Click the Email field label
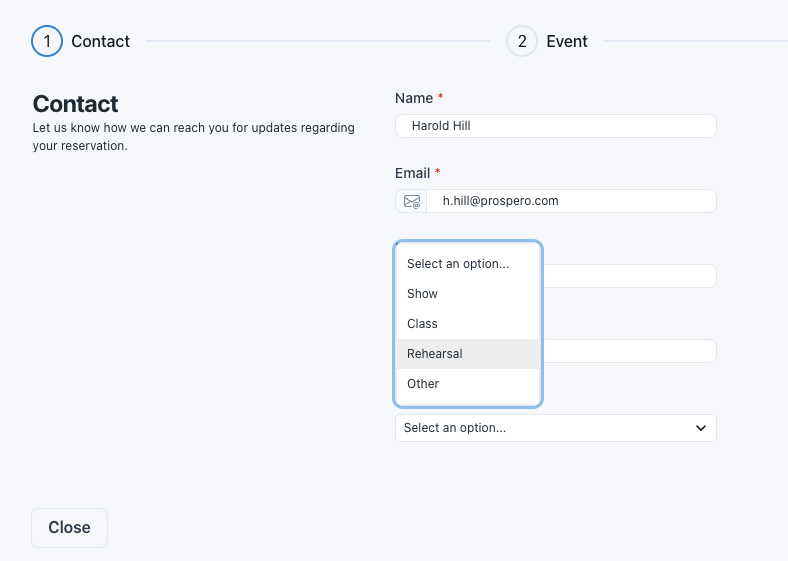788x561 pixels. pyautogui.click(x=413, y=173)
